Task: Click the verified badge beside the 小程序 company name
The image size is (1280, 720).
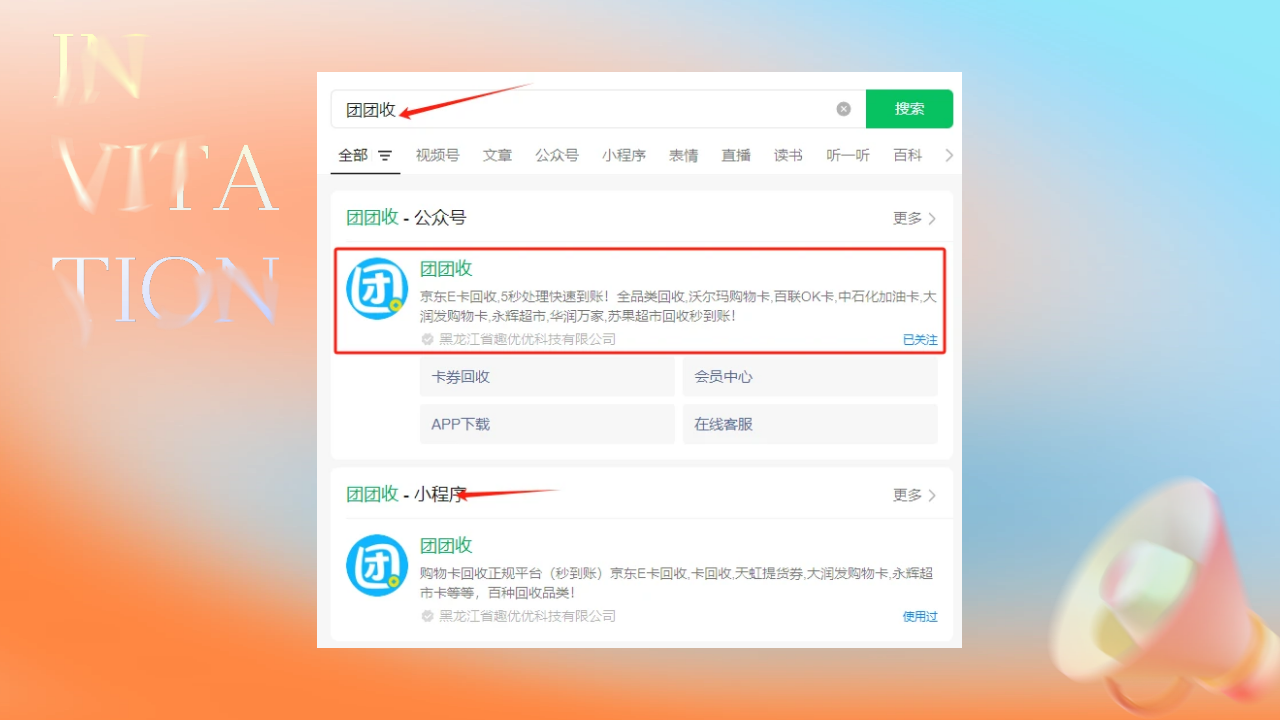Action: 427,616
